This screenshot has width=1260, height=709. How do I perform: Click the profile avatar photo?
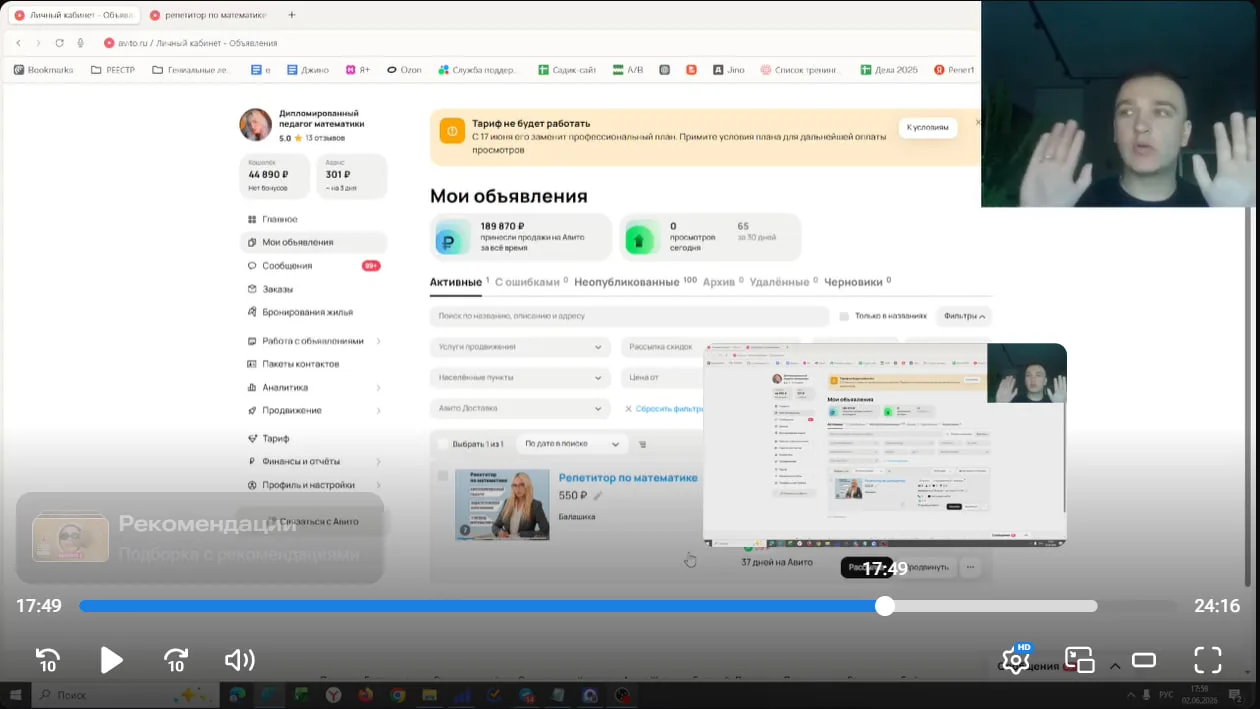coord(255,125)
